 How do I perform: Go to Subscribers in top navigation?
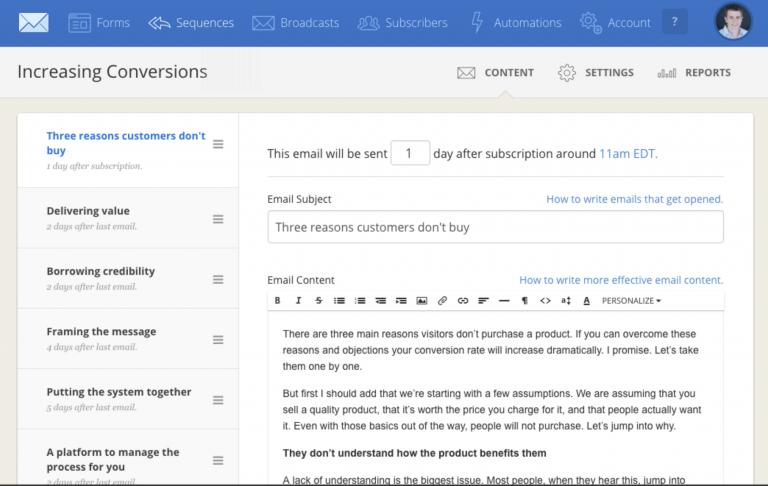point(403,22)
